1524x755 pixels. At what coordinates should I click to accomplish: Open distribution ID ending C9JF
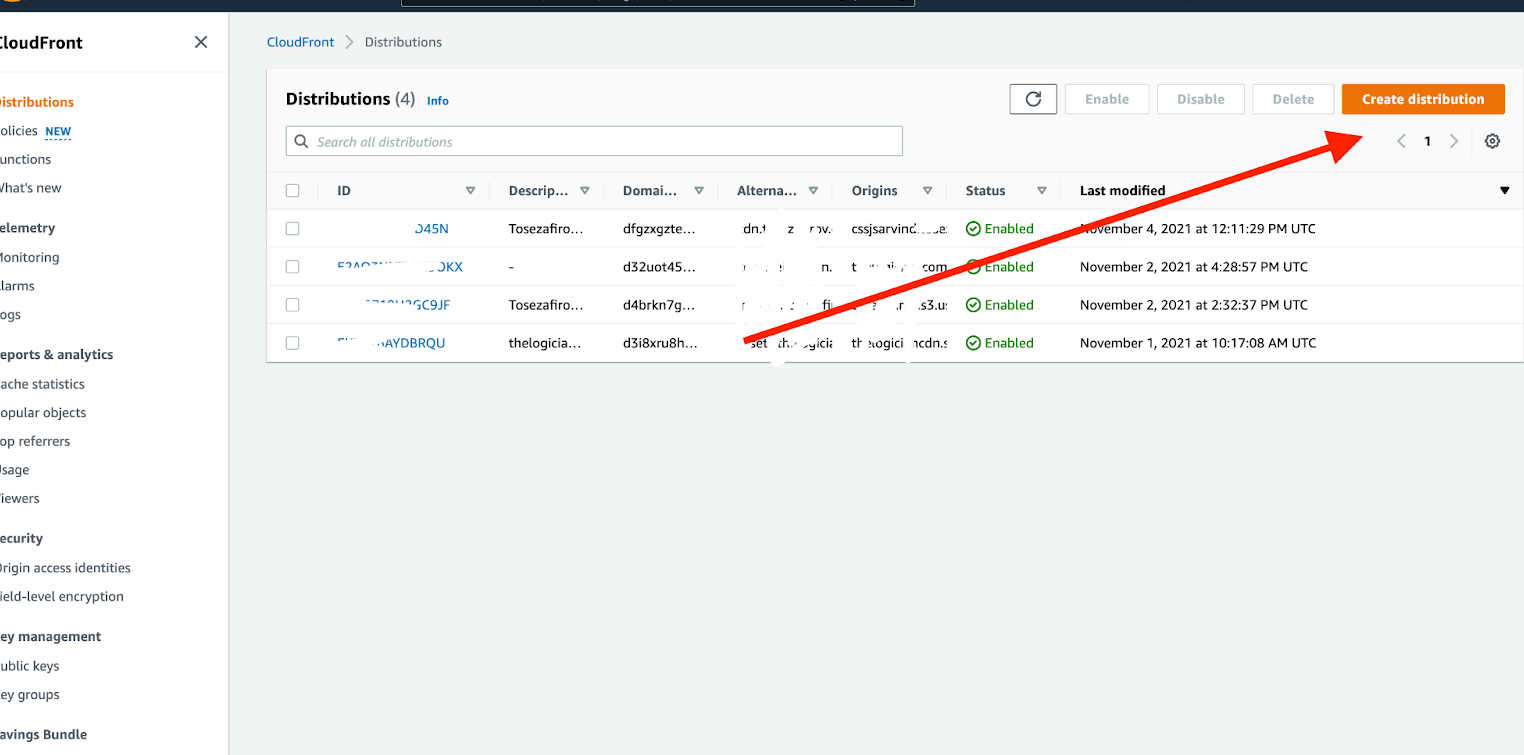(407, 304)
